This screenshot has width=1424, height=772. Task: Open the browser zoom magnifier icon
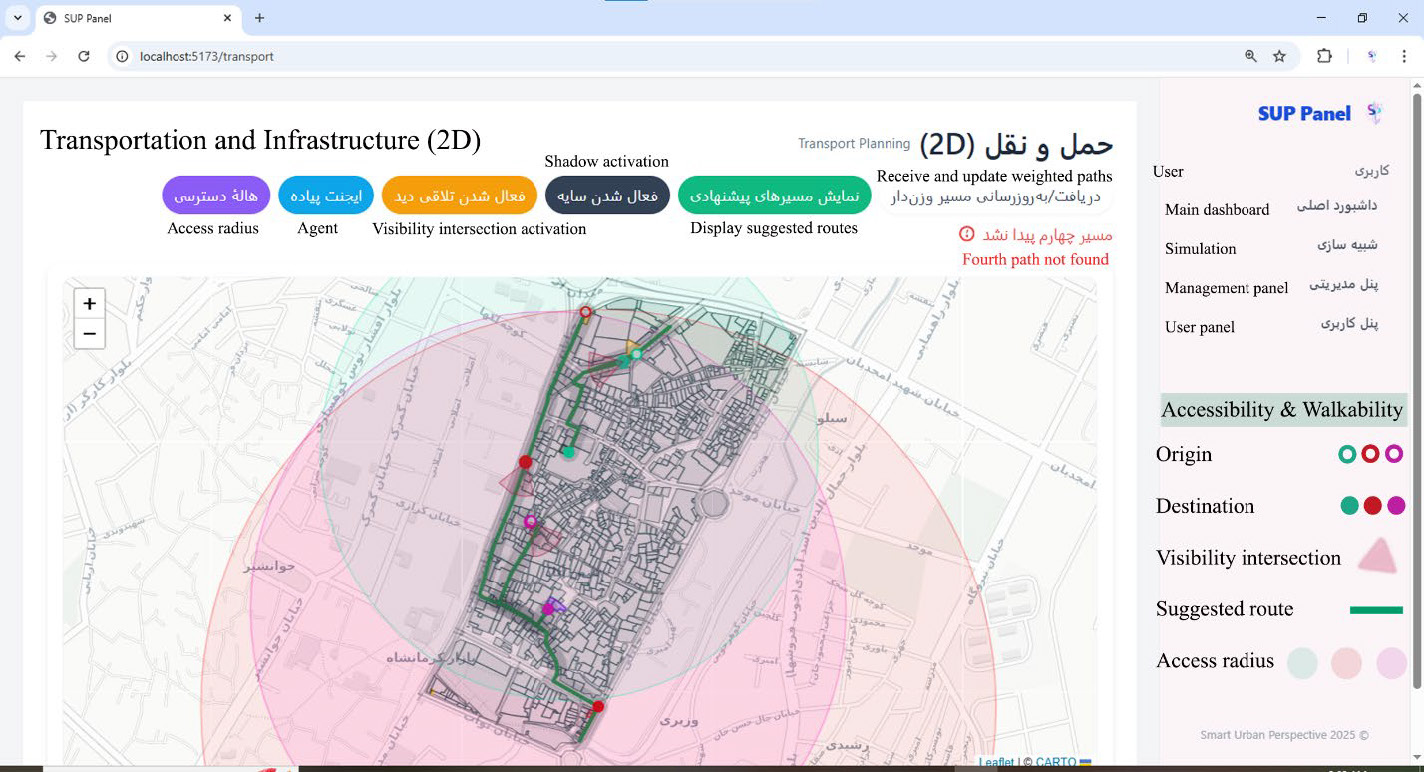[1251, 56]
